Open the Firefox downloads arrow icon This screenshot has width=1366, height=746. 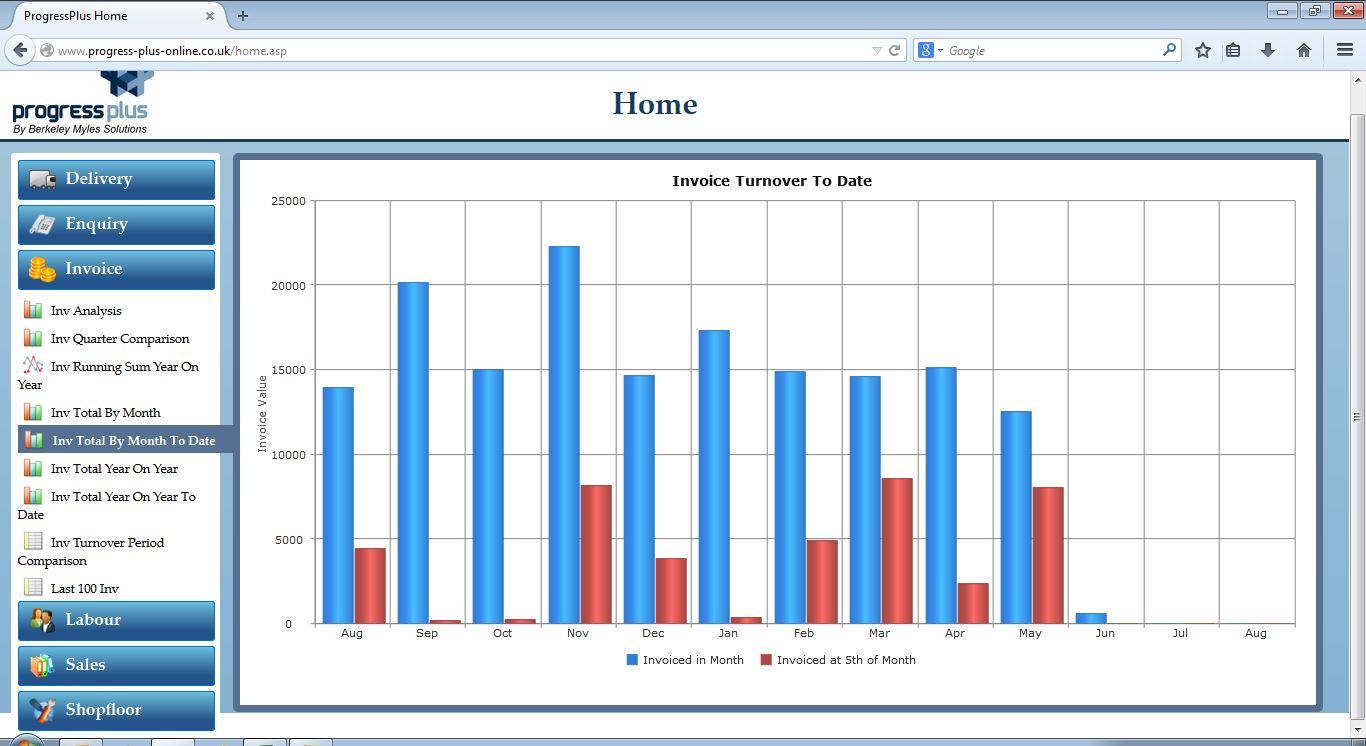(x=1268, y=50)
